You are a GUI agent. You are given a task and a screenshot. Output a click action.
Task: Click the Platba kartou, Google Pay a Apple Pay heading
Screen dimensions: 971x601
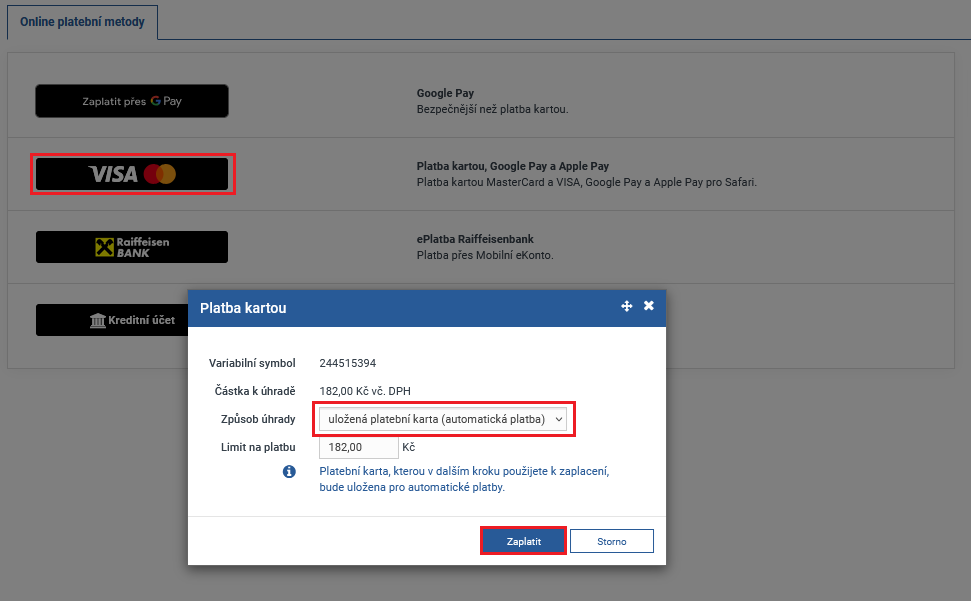pos(513,166)
